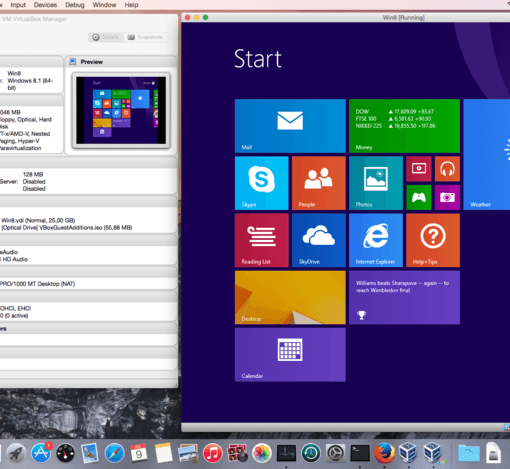The width and height of the screenshot is (510, 469).
Task: Click the 'HD Audio' controller text
Action: [15, 259]
